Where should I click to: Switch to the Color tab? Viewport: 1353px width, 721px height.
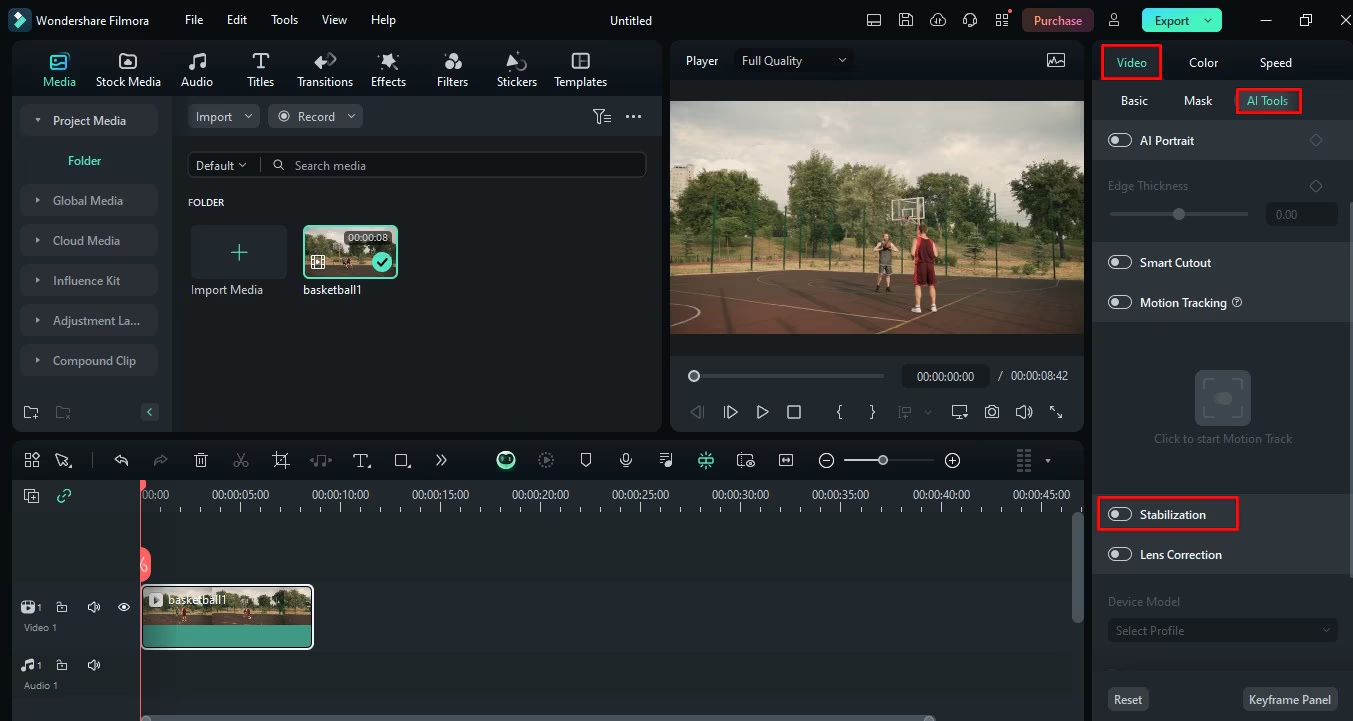1203,63
